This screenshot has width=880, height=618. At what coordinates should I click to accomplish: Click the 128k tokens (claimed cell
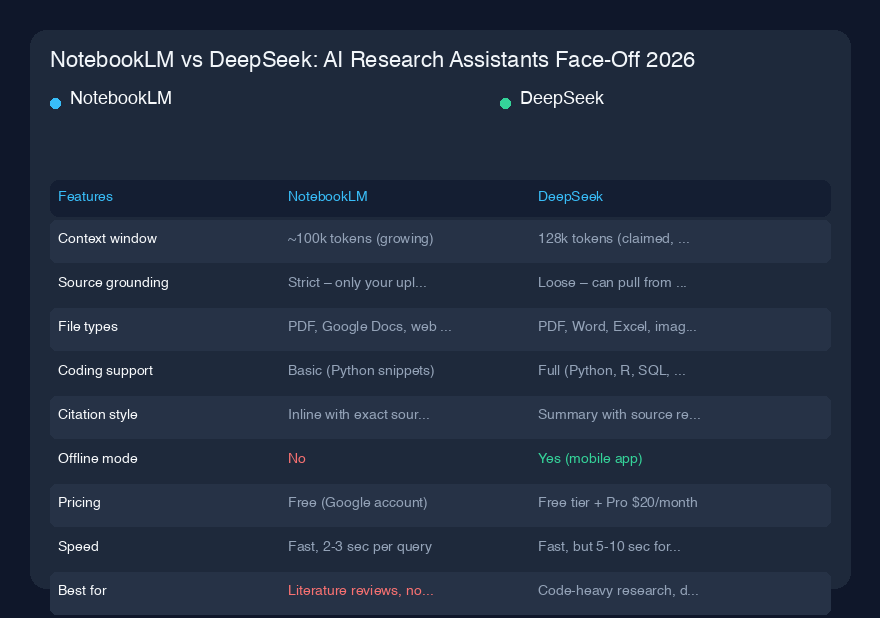tap(613, 239)
